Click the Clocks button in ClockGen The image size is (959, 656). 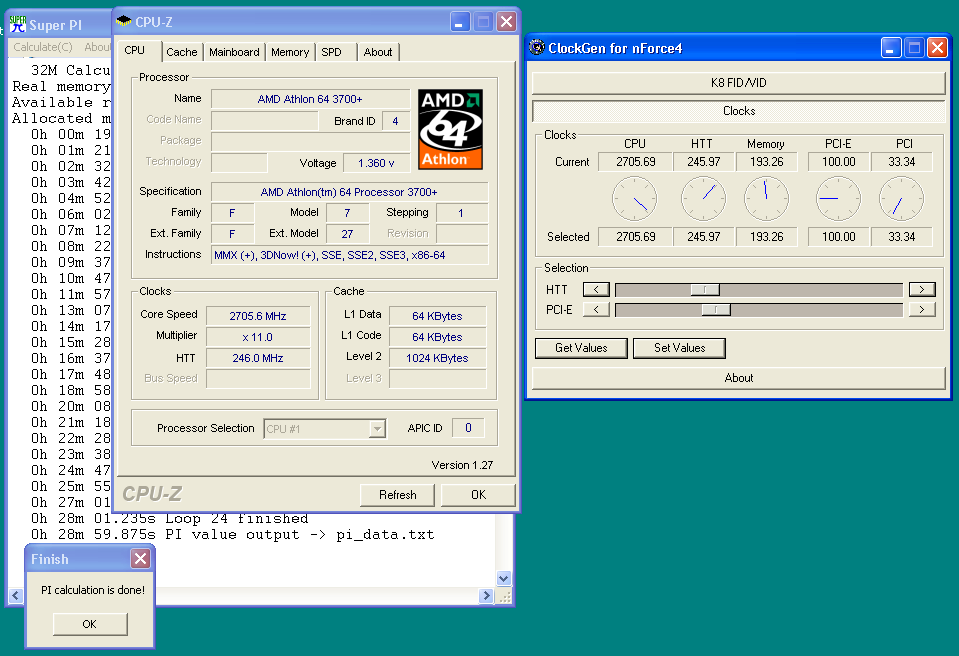[x=739, y=111]
